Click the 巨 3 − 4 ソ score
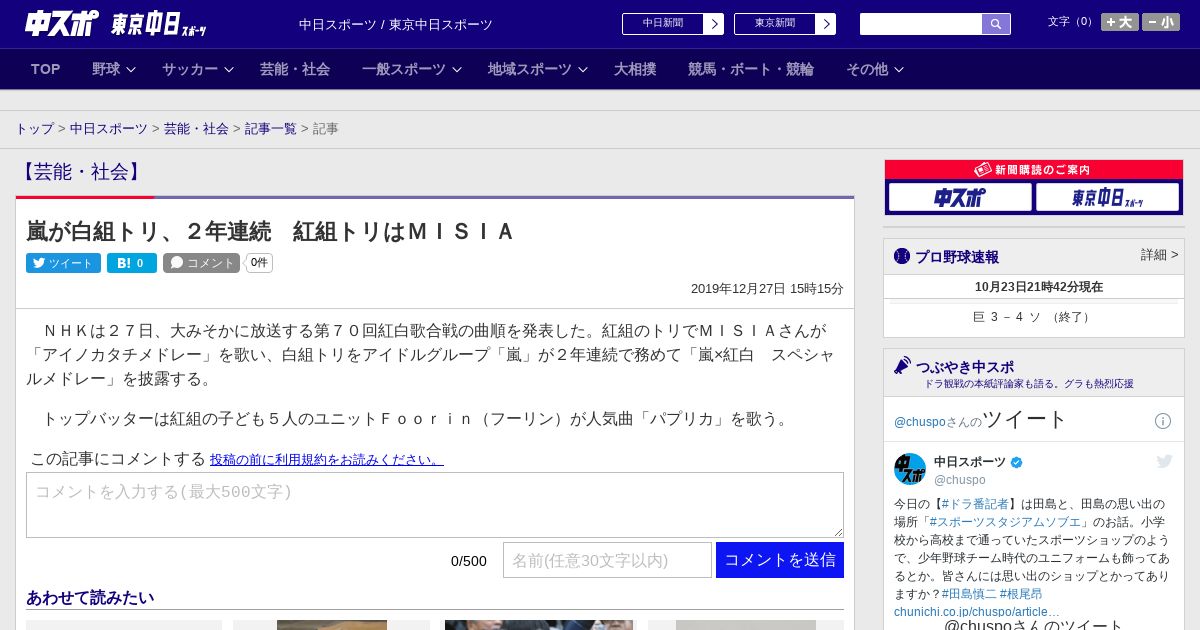Screen dimensions: 1200x630 click(1034, 317)
